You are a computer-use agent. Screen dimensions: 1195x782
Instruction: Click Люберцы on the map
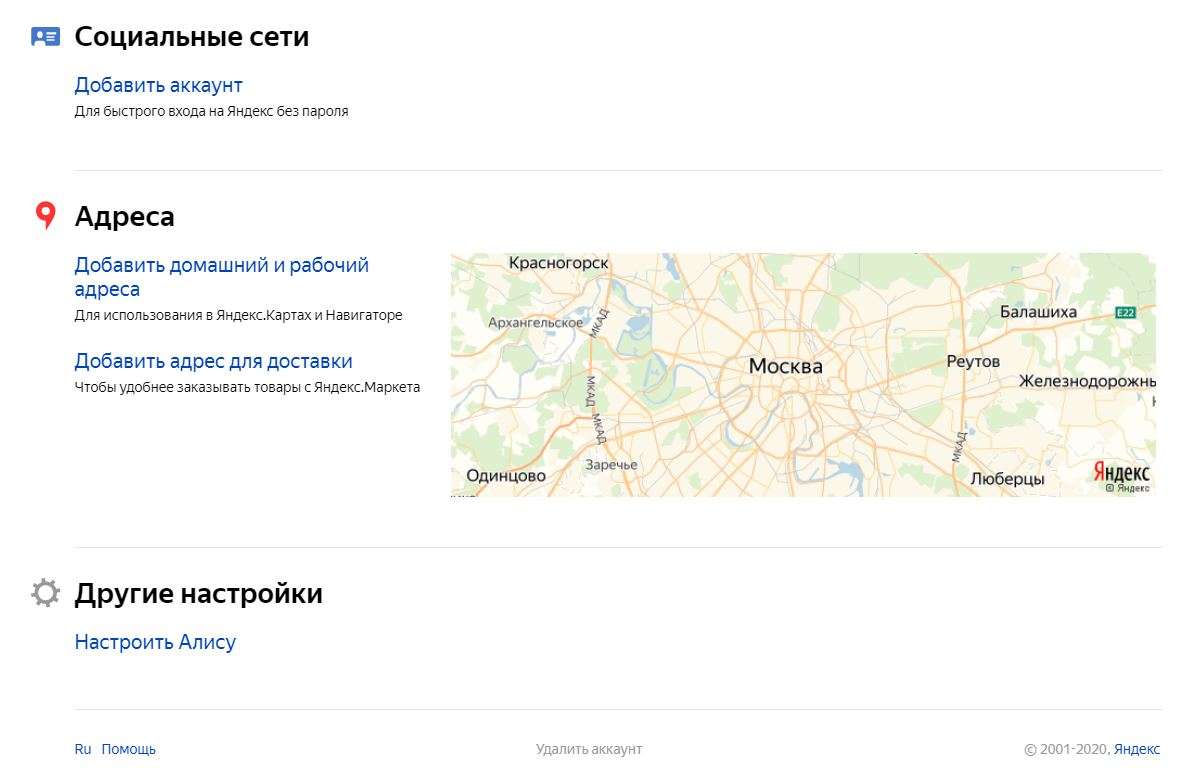click(x=1007, y=479)
